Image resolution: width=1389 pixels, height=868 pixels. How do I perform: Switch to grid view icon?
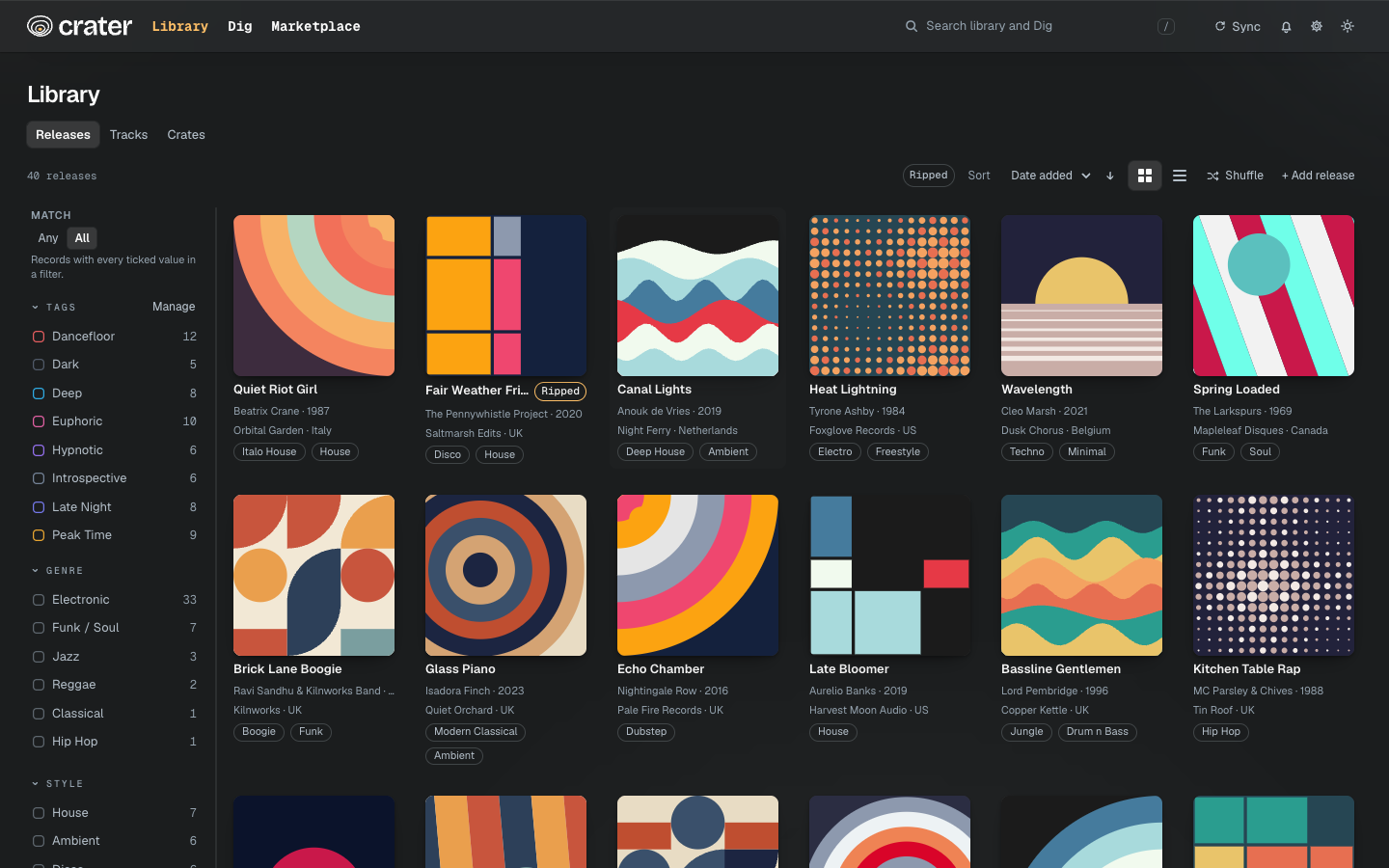[1145, 176]
